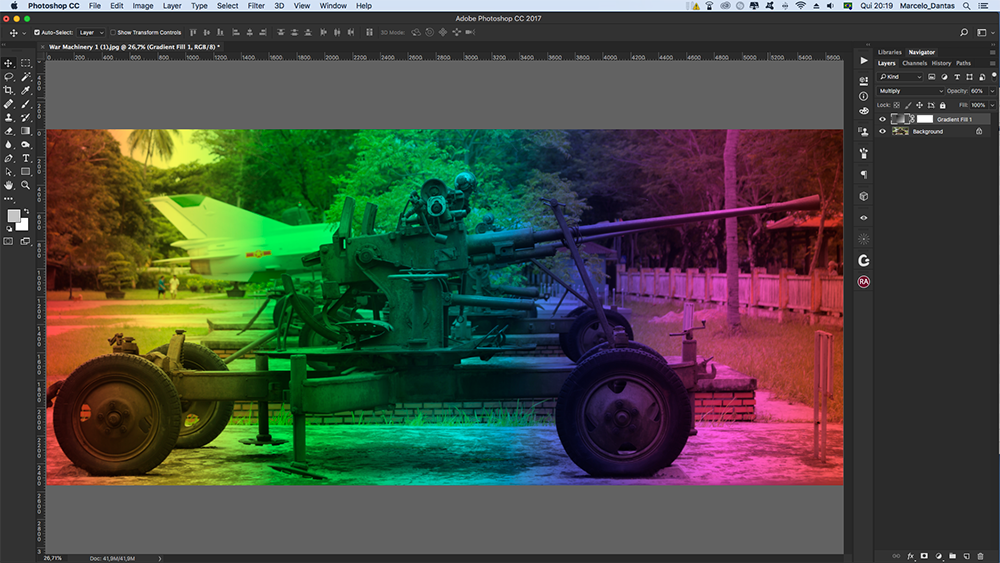Viewport: 1000px width, 563px height.
Task: Open the Window menu
Action: 333,6
